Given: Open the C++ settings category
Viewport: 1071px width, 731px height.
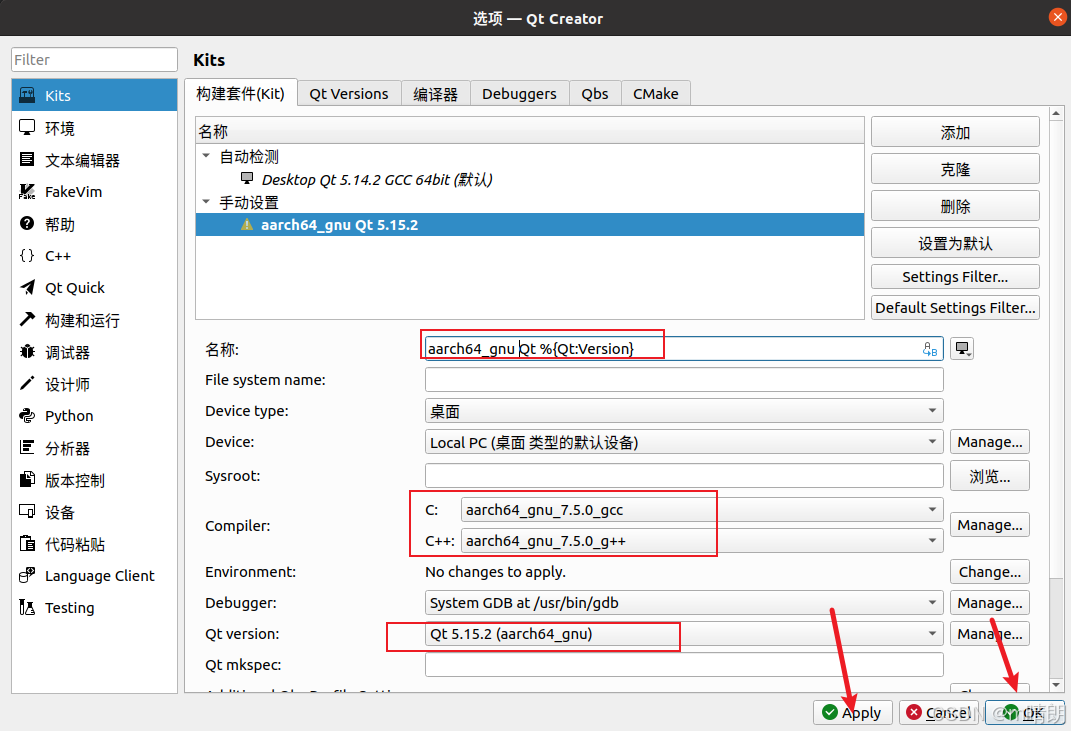Looking at the screenshot, I should [94, 256].
